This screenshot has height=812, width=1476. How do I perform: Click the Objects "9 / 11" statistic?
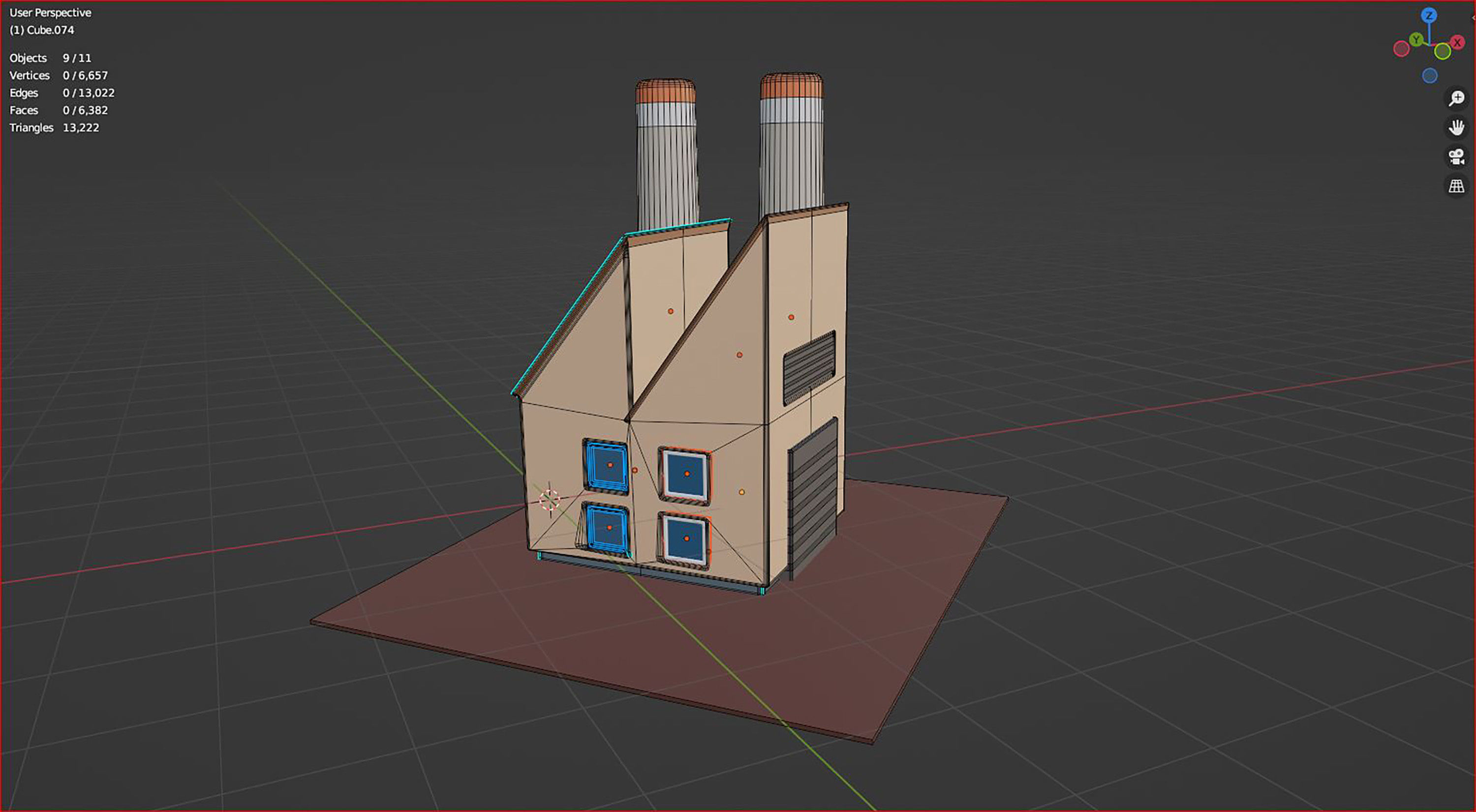(77, 58)
